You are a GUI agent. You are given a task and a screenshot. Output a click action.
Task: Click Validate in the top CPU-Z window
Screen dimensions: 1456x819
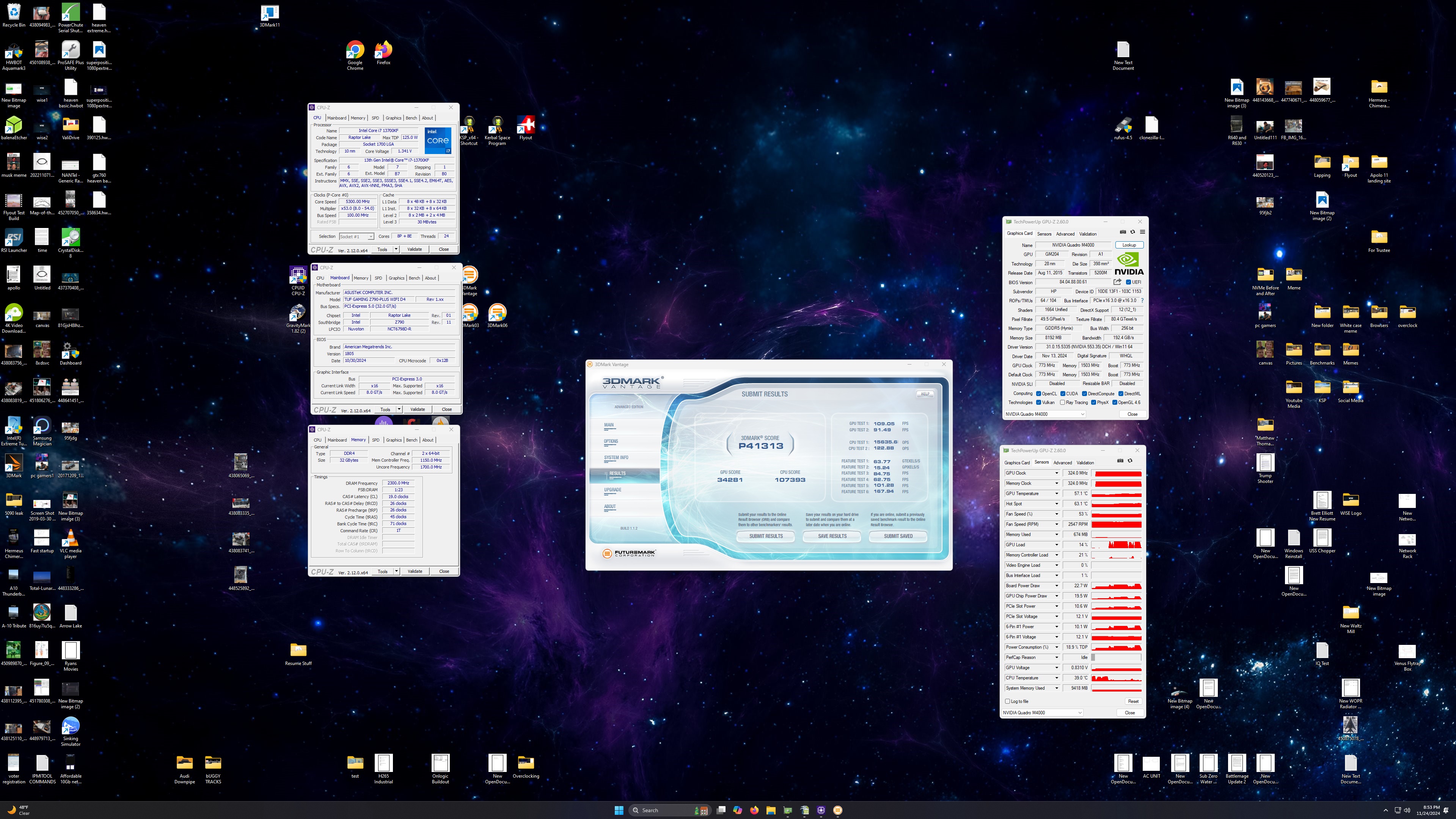click(x=414, y=249)
